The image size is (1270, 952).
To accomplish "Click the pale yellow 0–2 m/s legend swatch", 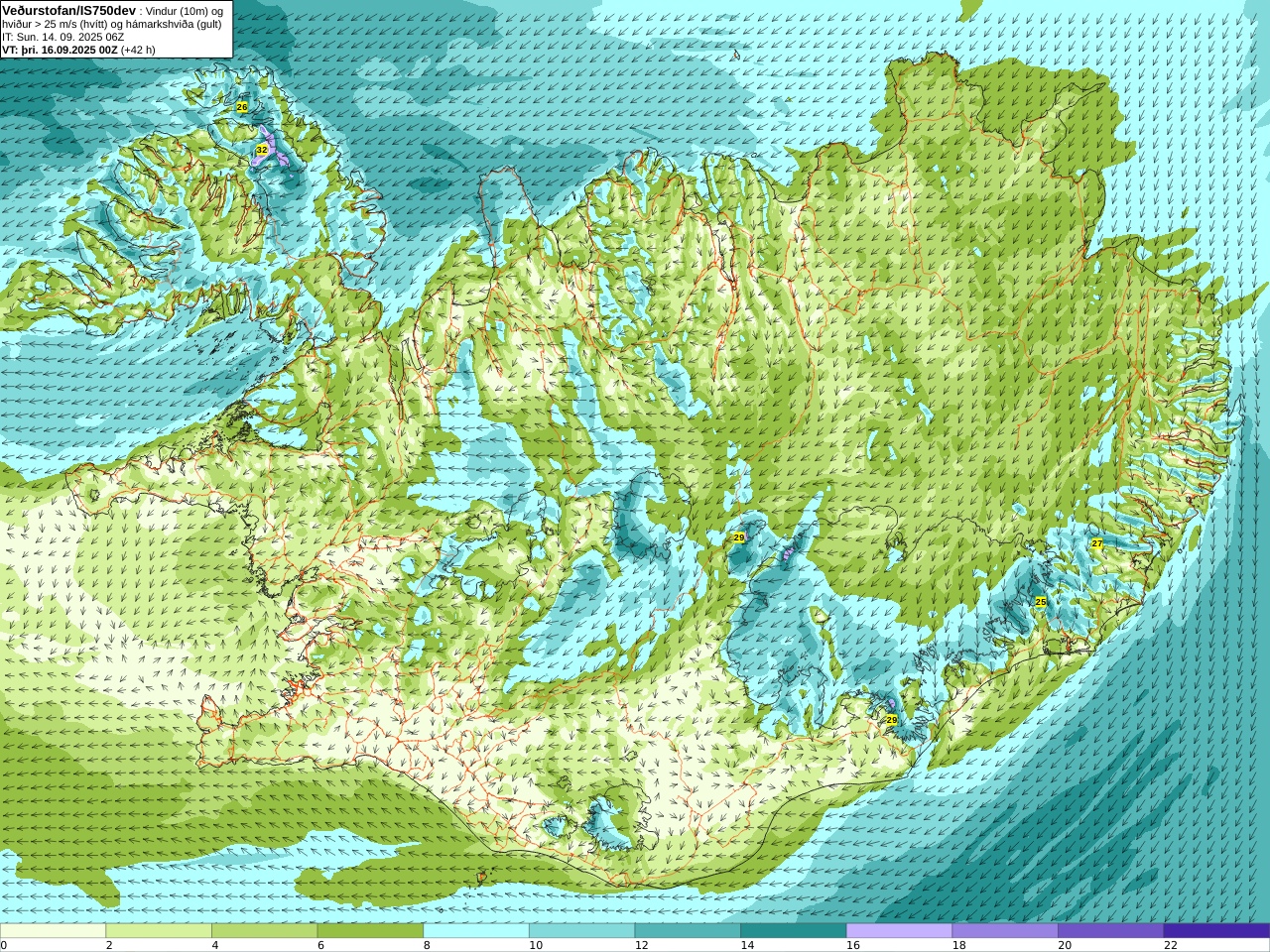I will click(53, 931).
